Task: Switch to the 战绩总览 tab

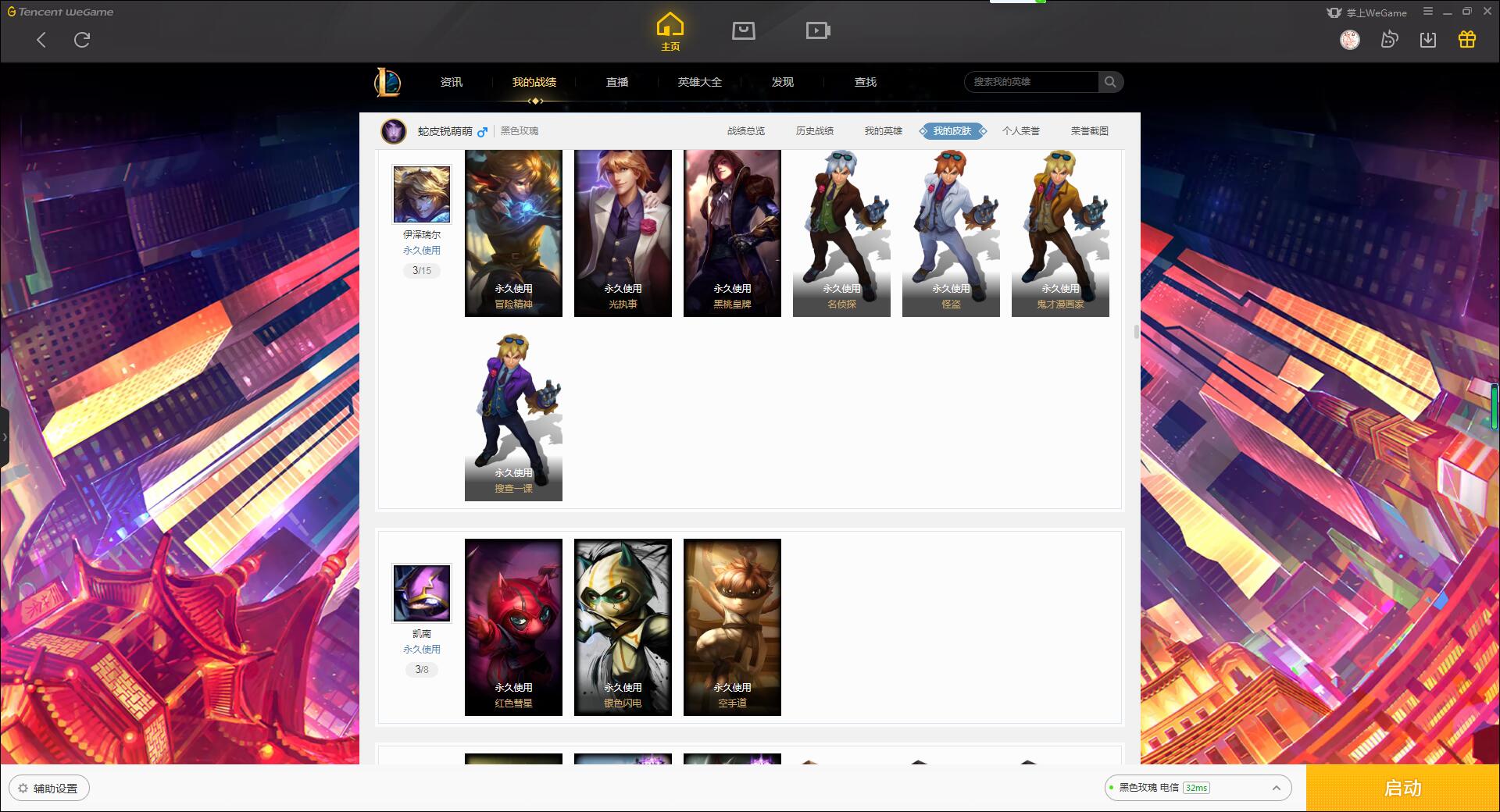Action: tap(746, 131)
